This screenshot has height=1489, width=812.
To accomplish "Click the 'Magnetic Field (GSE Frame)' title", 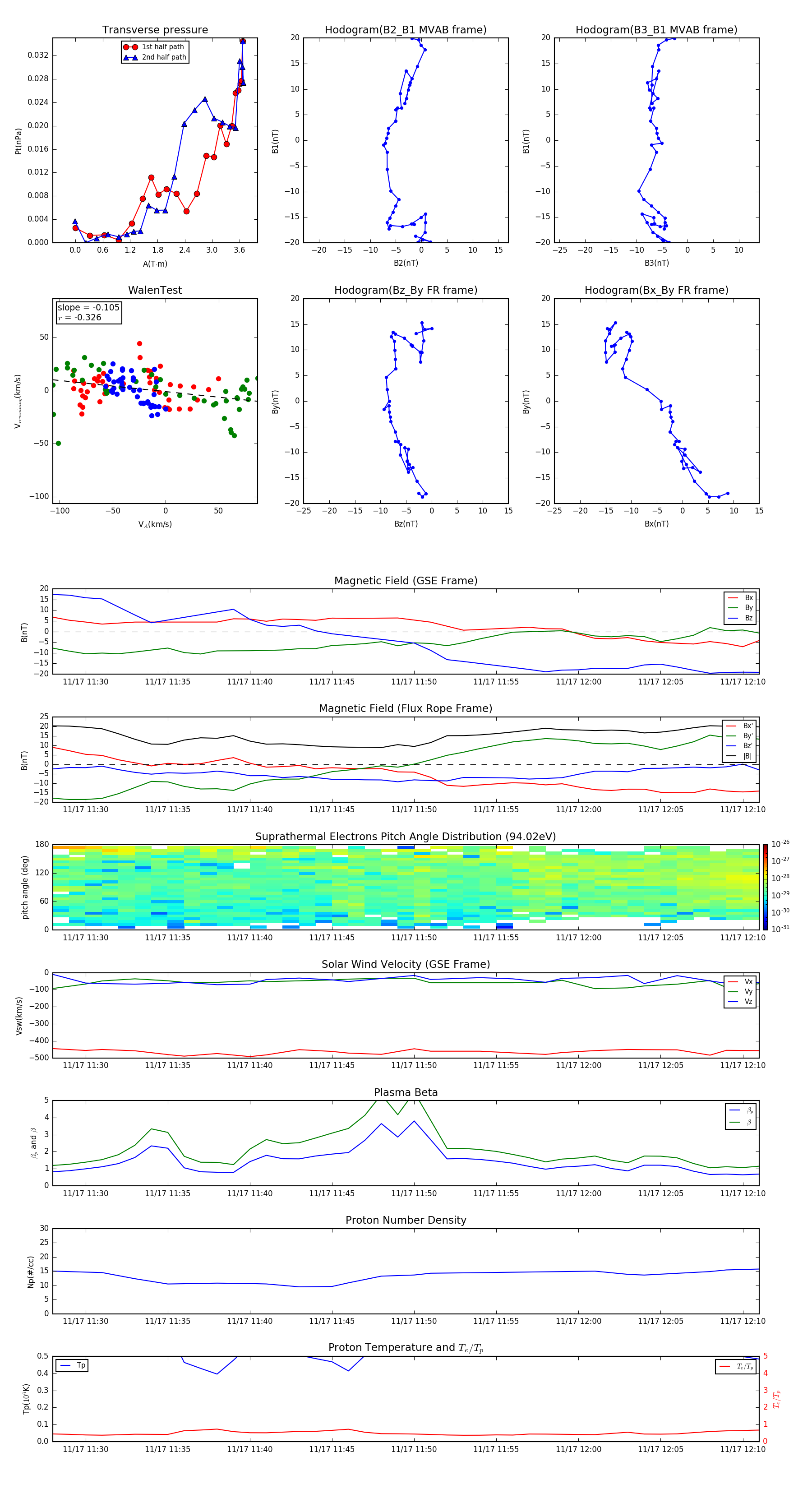I will [406, 580].
